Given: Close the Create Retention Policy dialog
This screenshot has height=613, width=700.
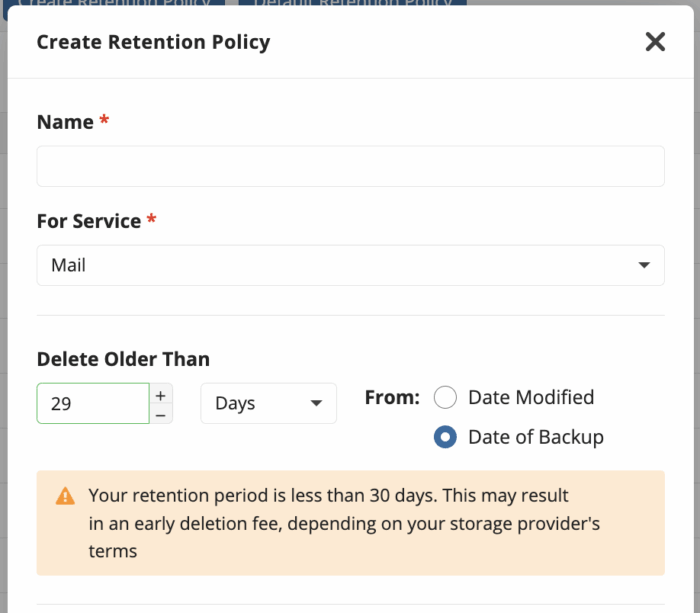Looking at the screenshot, I should pos(655,42).
